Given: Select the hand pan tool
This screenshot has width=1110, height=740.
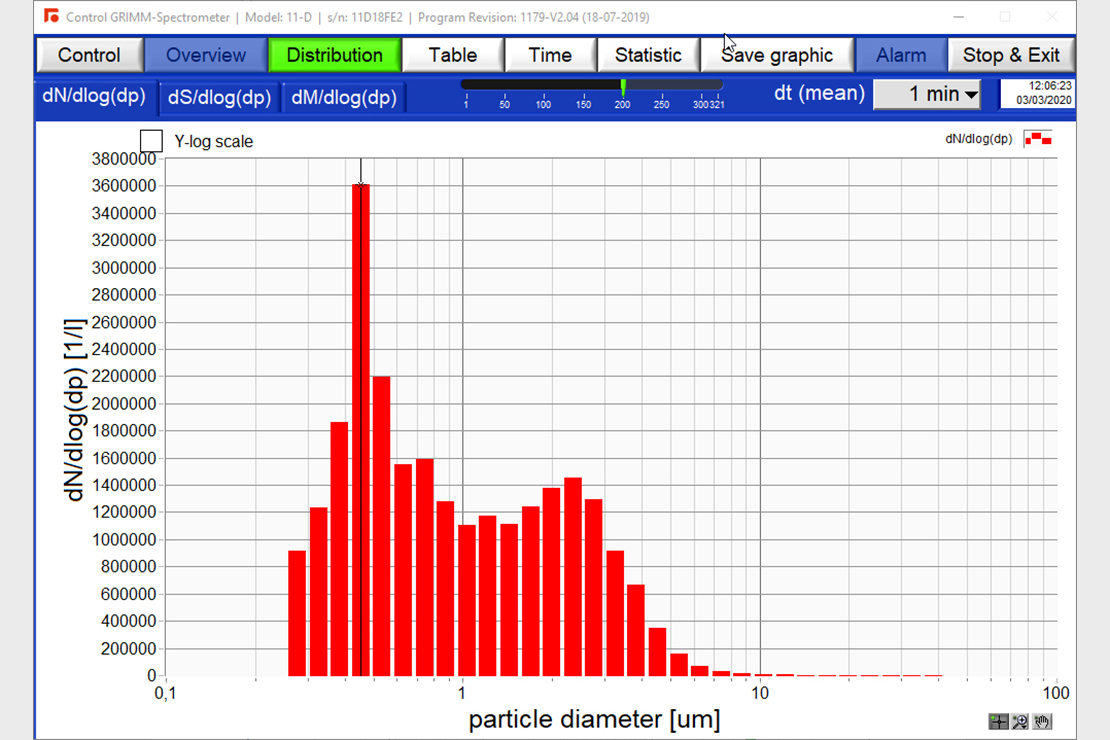Looking at the screenshot, I should (x=1042, y=721).
